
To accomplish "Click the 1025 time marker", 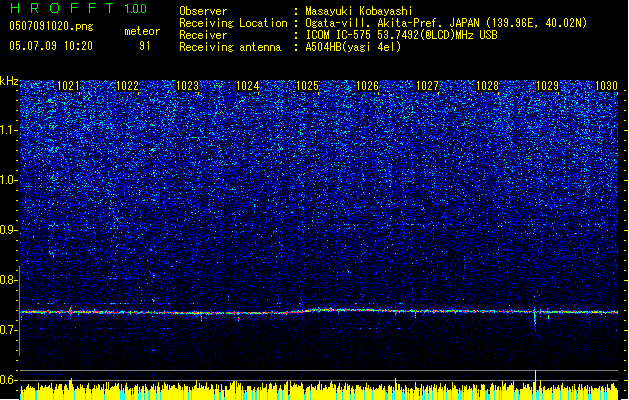I will [x=307, y=86].
